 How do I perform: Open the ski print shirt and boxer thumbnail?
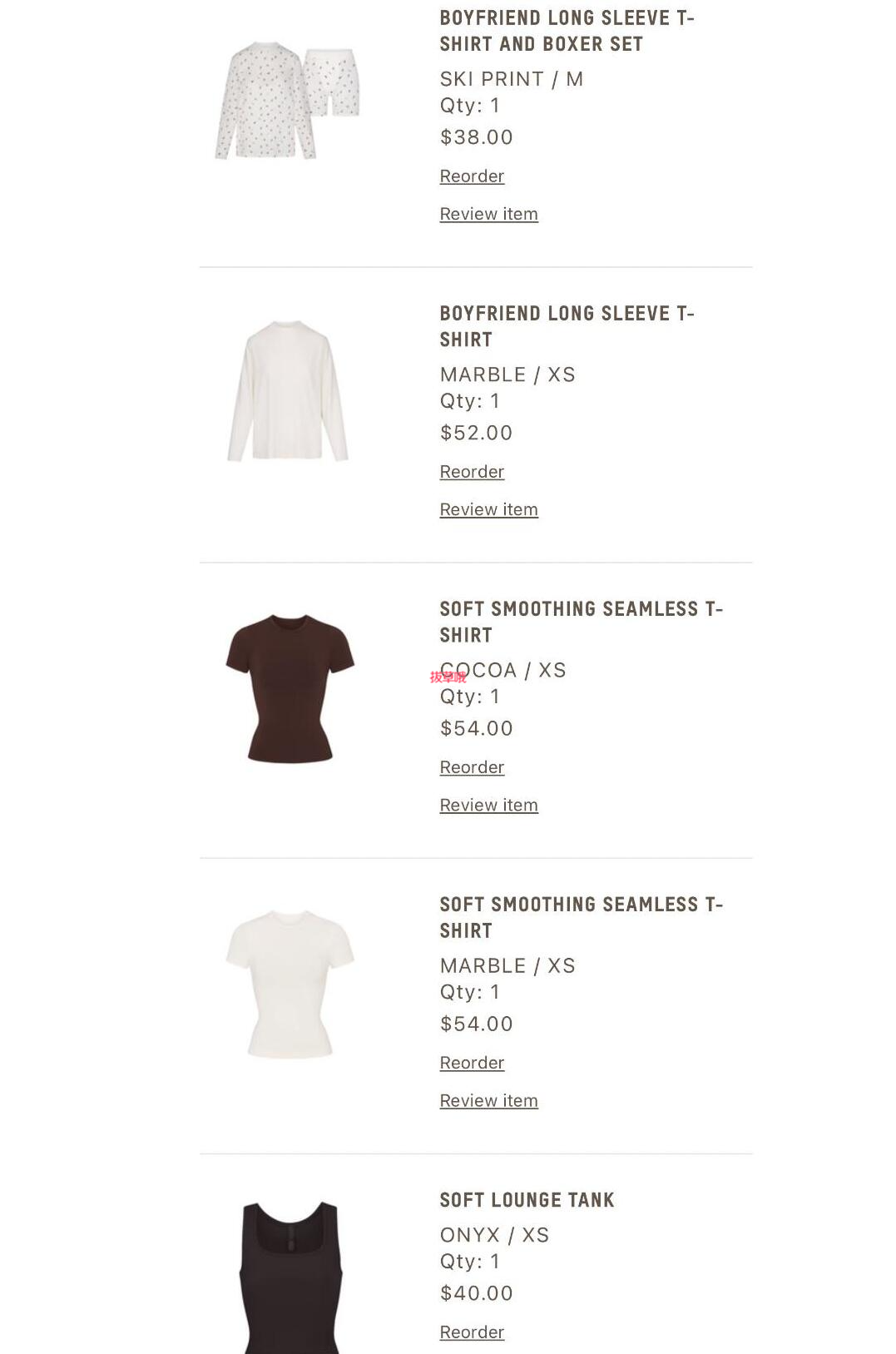click(x=289, y=100)
